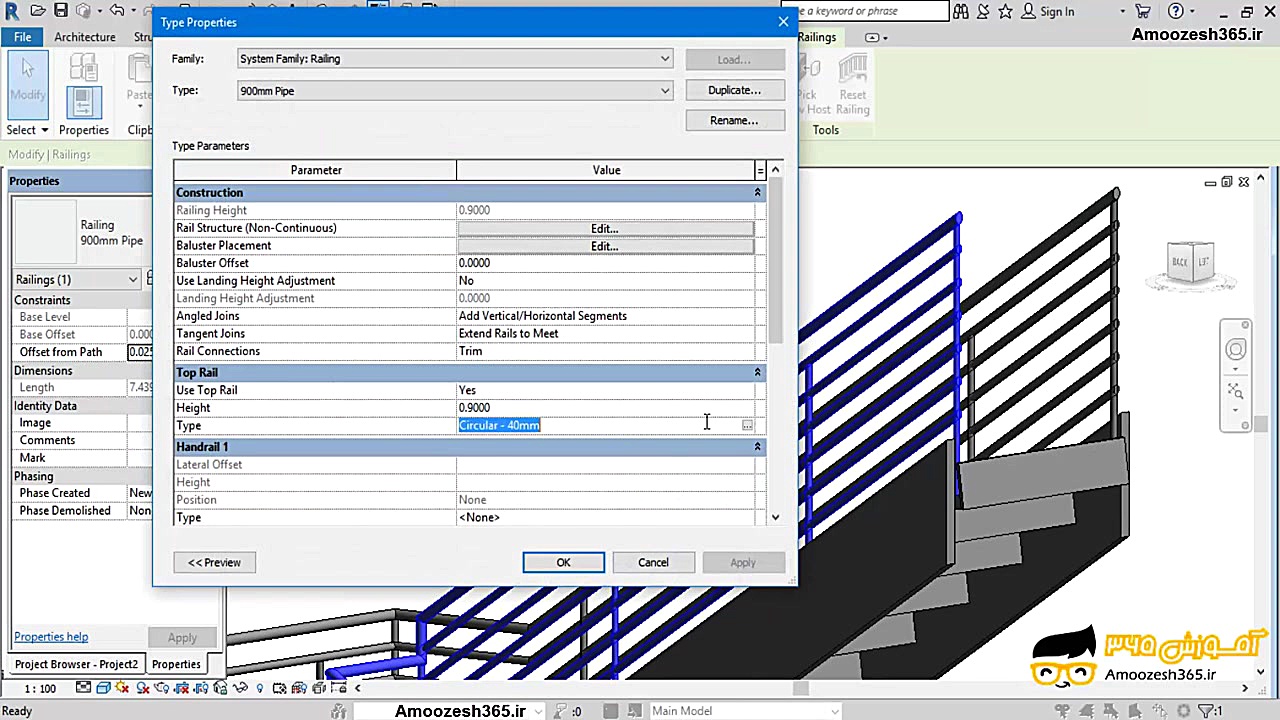Viewport: 1280px width, 720px height.
Task: Collapse the Handrail 1 parameter group
Action: pyautogui.click(x=757, y=447)
